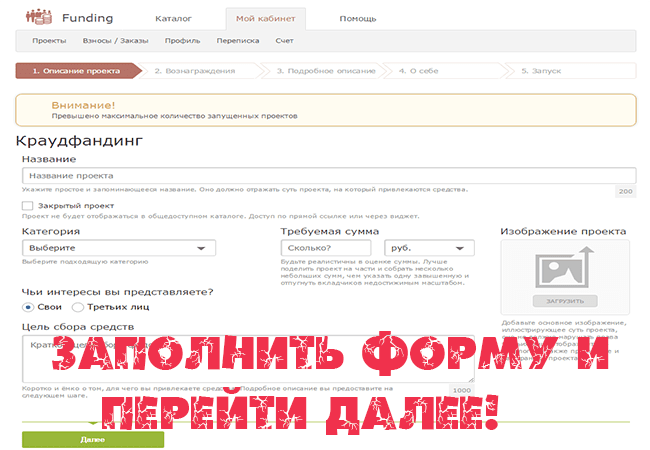
Task: Open the Счет section
Action: pos(284,41)
